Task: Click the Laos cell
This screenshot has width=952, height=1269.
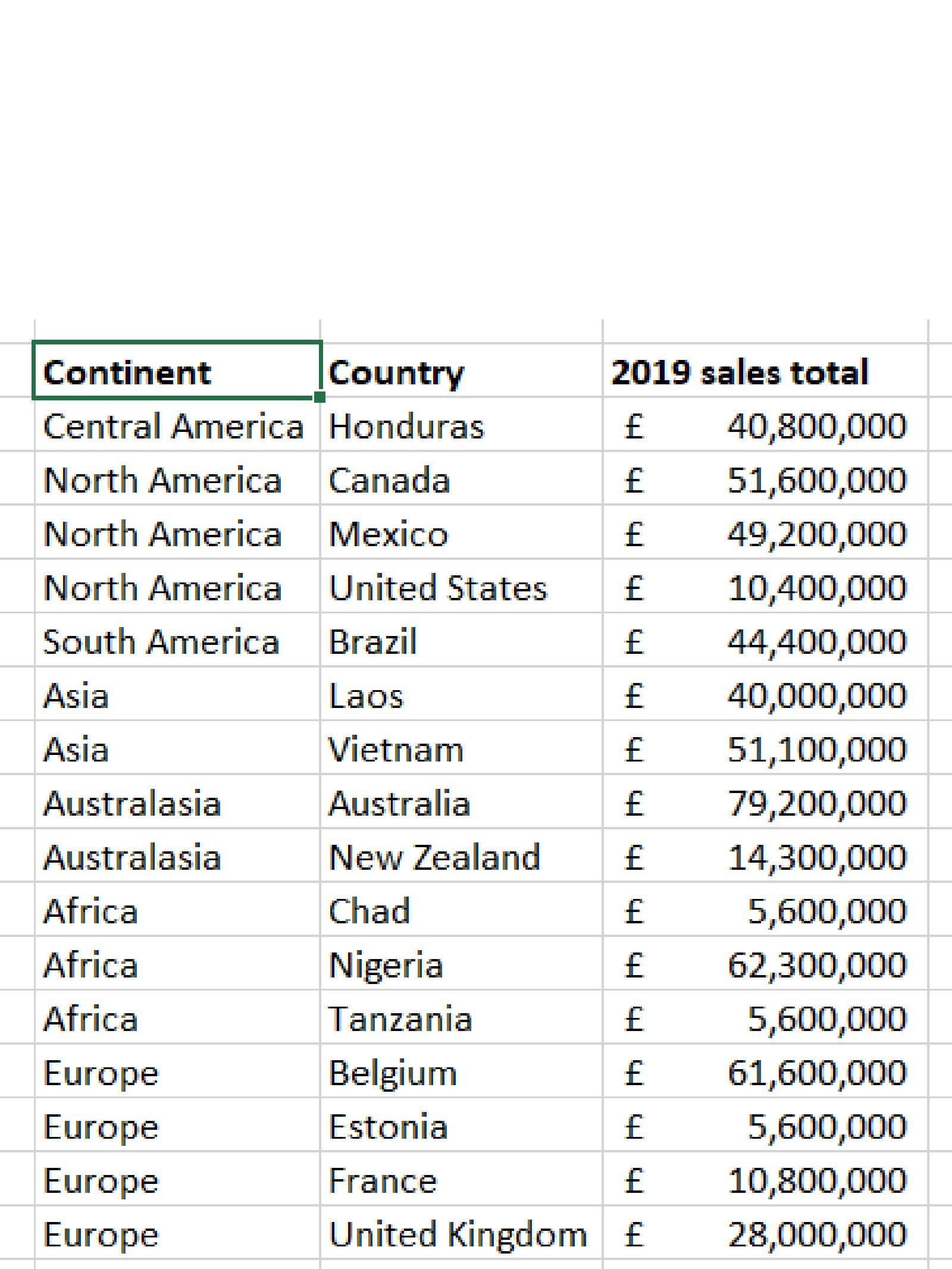Action: click(461, 695)
